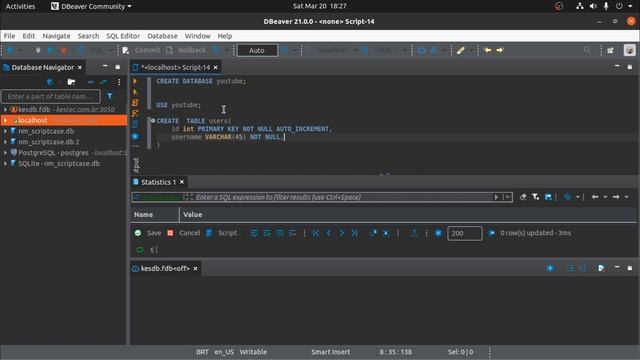Click the custom filters funnel icon in results panel
This screenshot has width=640, height=360.
pos(536,197)
